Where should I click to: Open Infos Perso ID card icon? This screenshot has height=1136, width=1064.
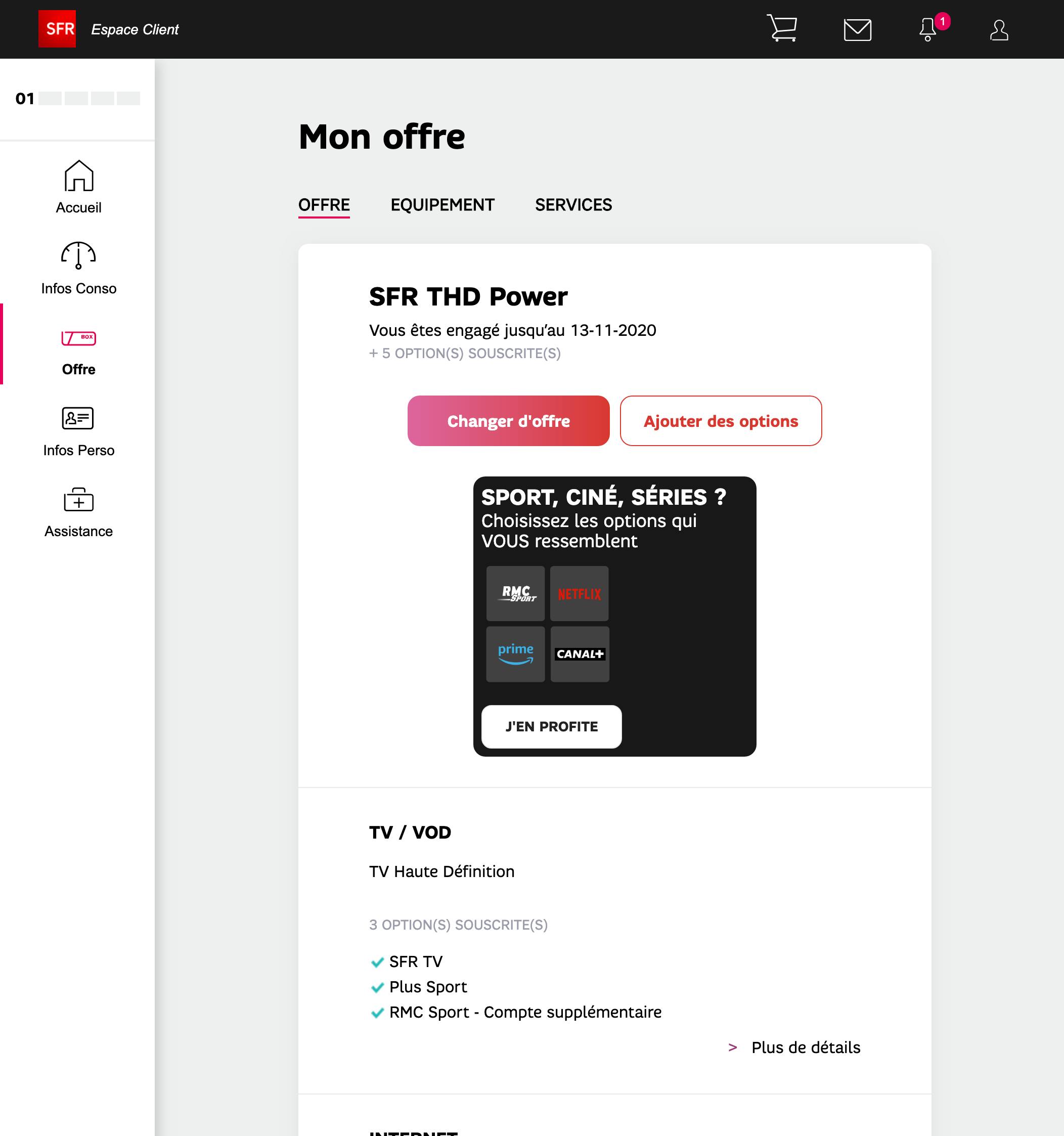coord(78,418)
